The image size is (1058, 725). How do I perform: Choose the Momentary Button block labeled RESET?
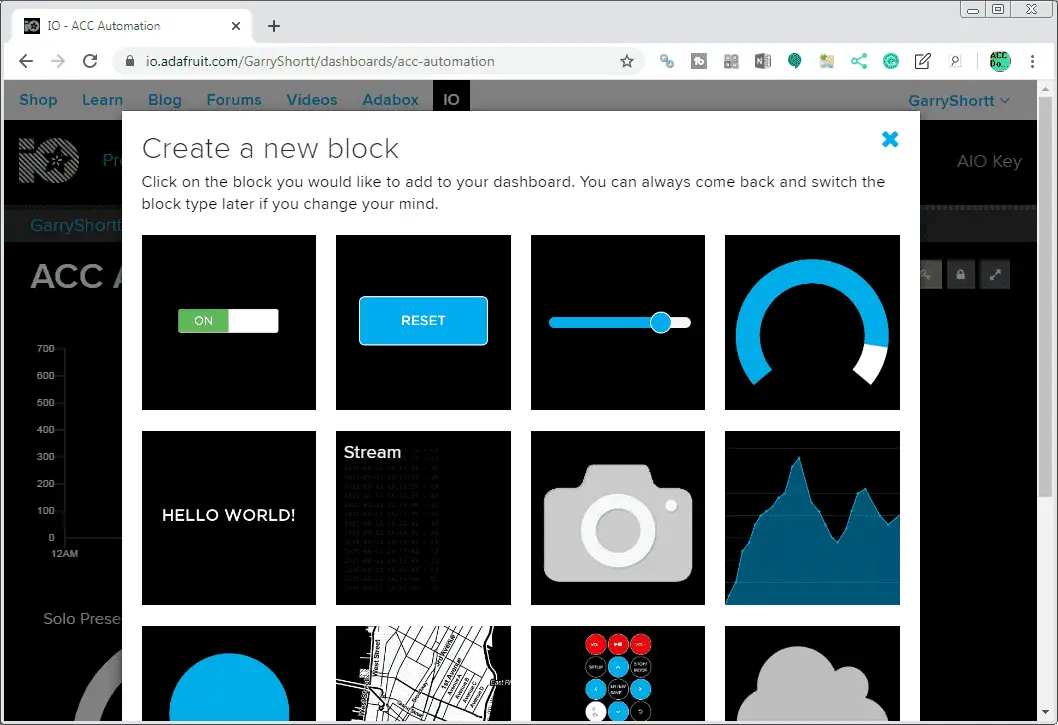[423, 322]
